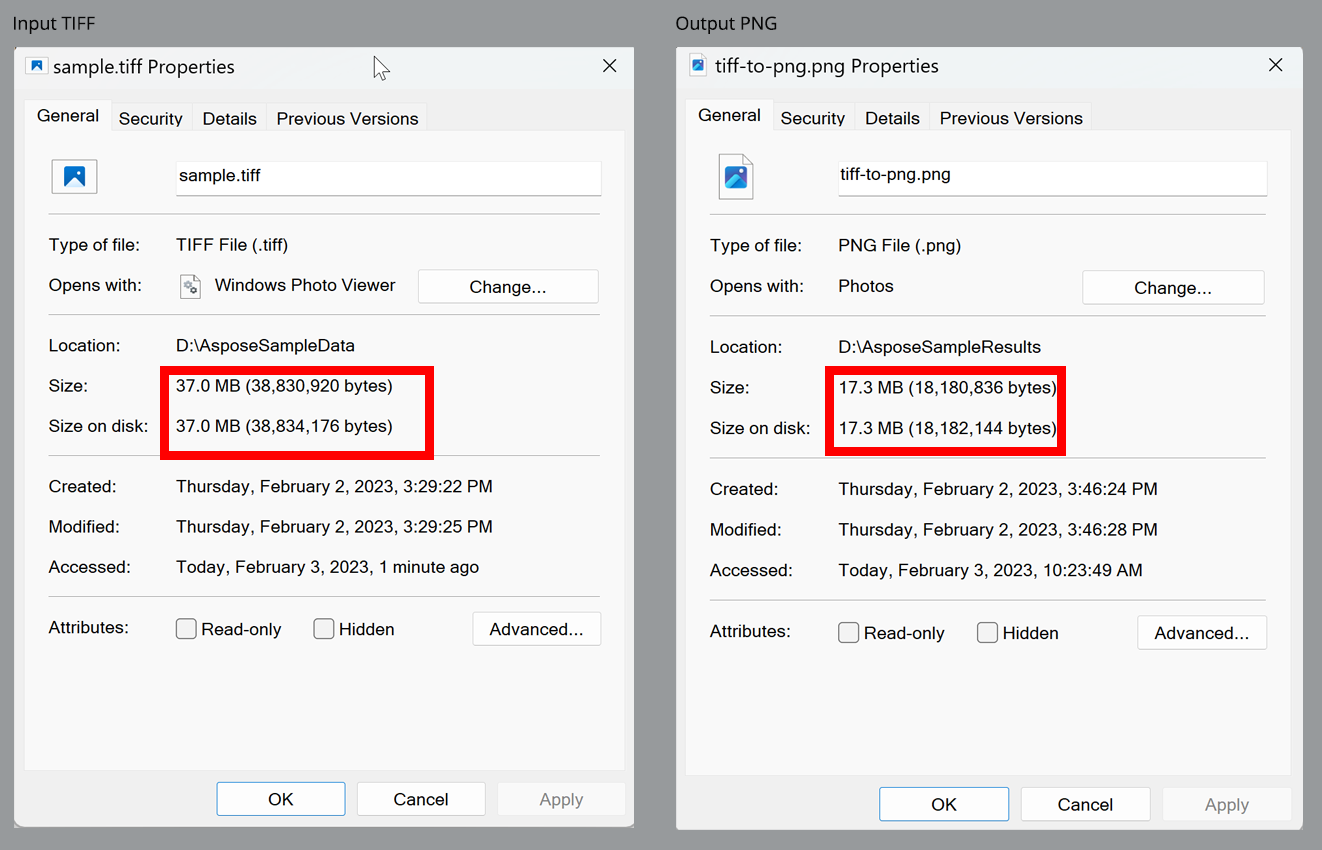Click the sample.tiff file icon
The image size is (1322, 850).
pos(74,176)
